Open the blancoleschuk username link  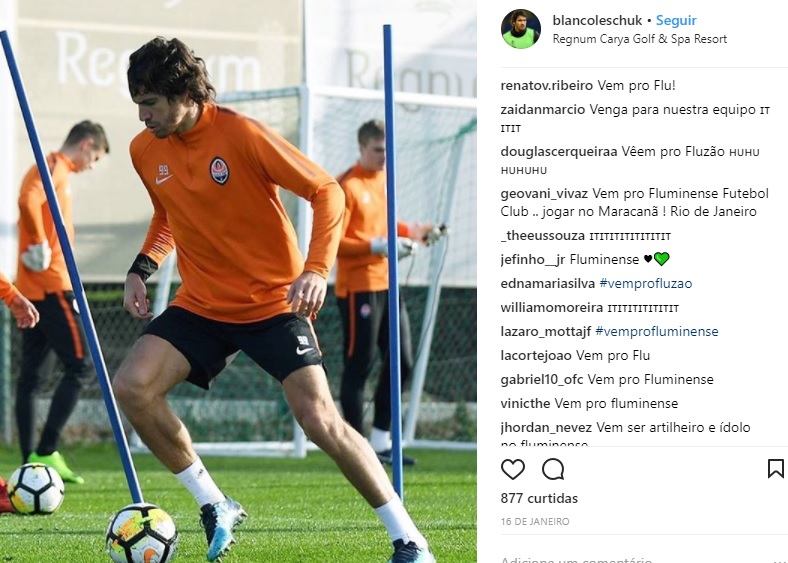pyautogui.click(x=597, y=21)
